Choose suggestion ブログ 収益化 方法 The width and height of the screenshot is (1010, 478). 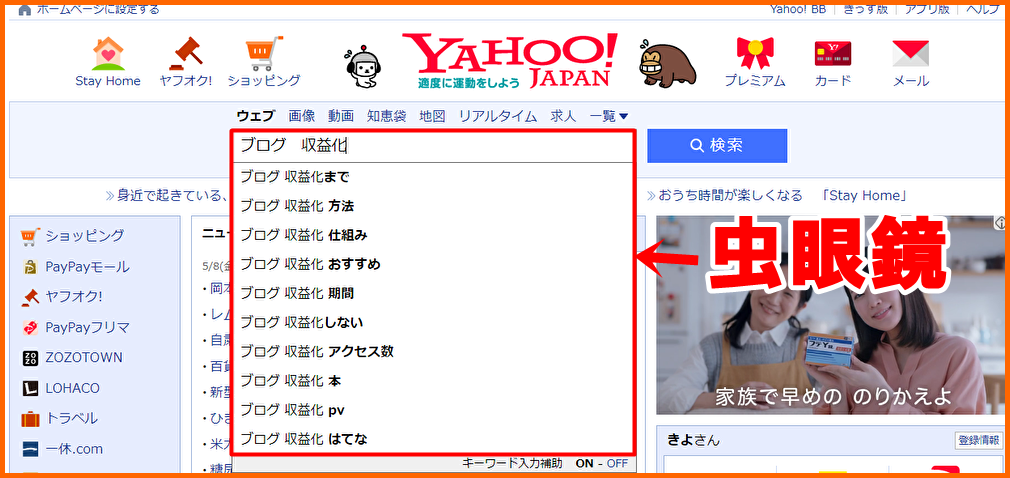[x=433, y=206]
